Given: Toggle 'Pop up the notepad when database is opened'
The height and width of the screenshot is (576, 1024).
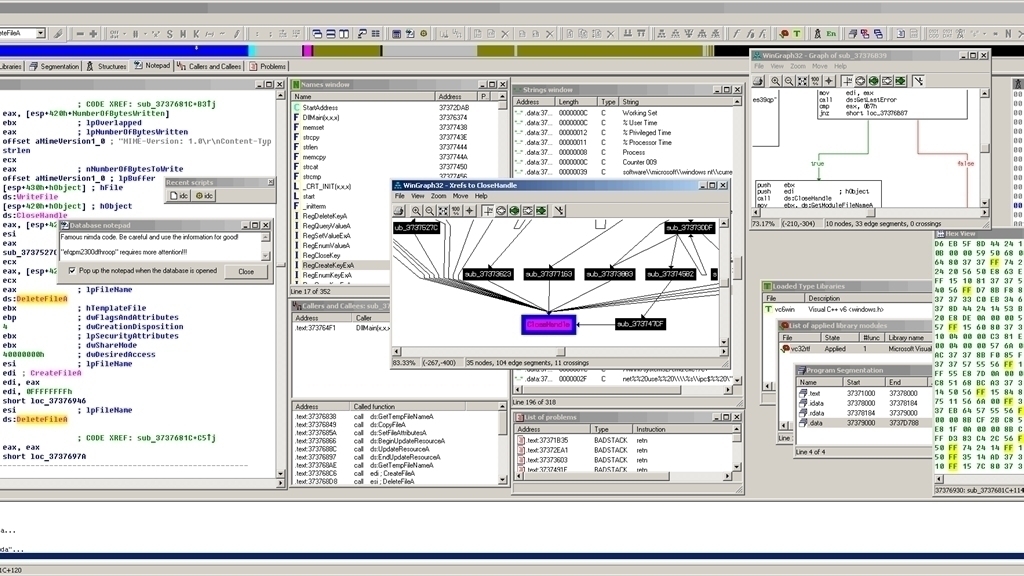Looking at the screenshot, I should (72, 270).
